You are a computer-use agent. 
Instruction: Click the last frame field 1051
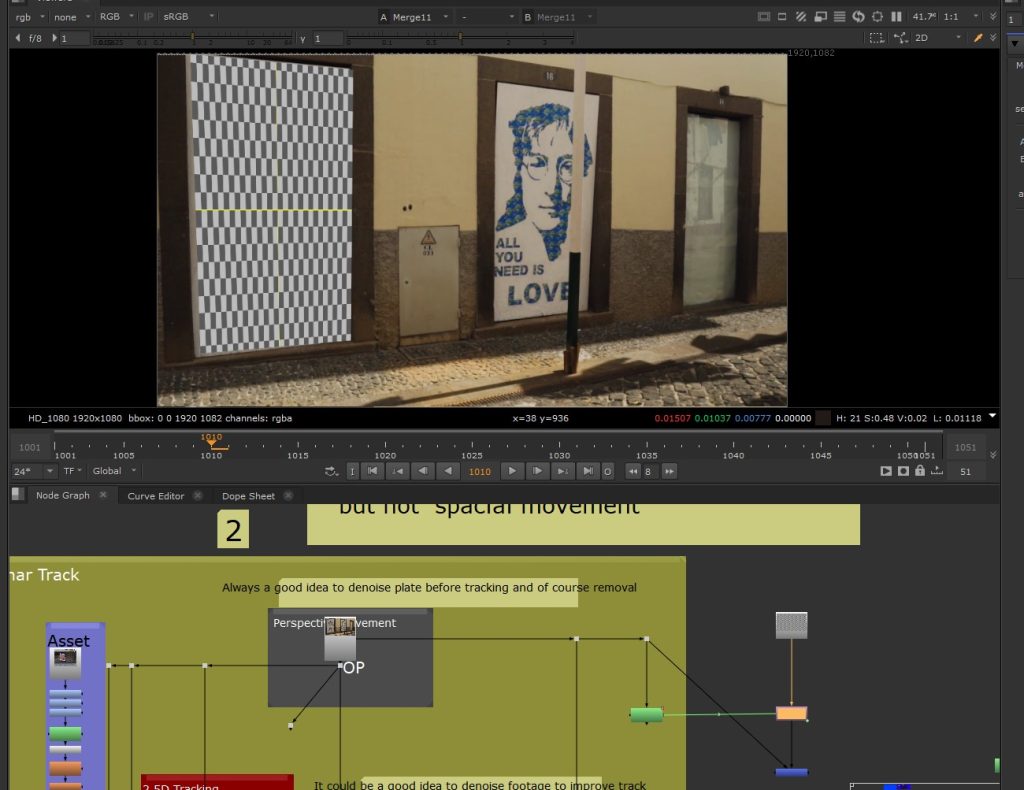pyautogui.click(x=965, y=447)
